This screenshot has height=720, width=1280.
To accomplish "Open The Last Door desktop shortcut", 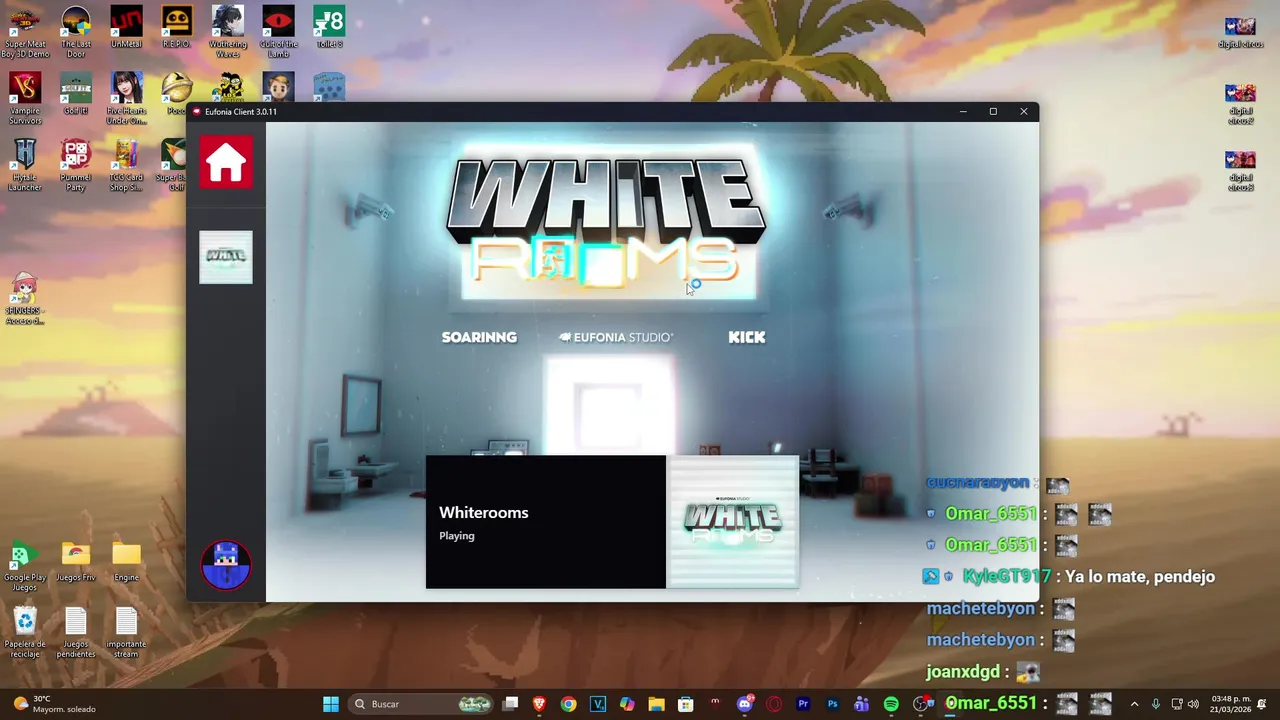I will (x=76, y=33).
